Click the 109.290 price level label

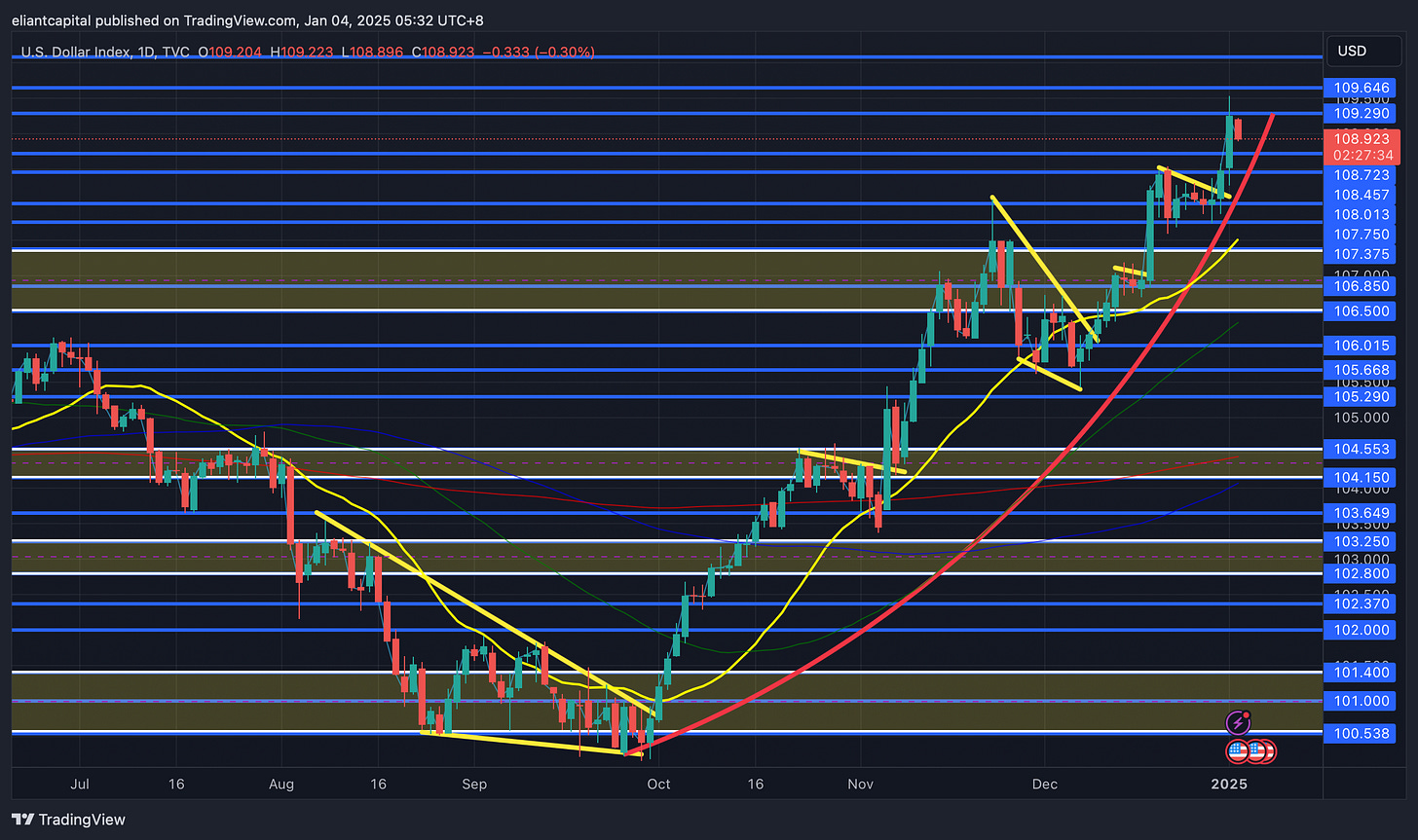coord(1361,114)
